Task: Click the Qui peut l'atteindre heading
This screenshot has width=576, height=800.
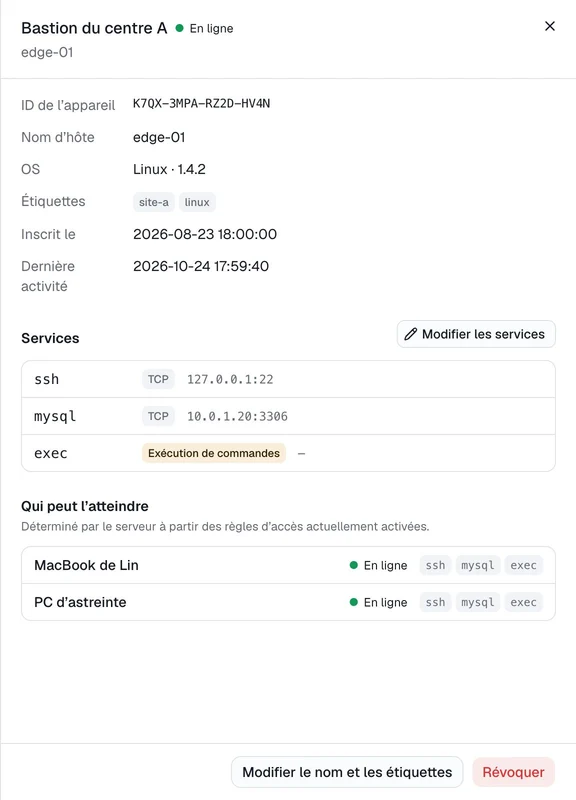Action: point(85,506)
